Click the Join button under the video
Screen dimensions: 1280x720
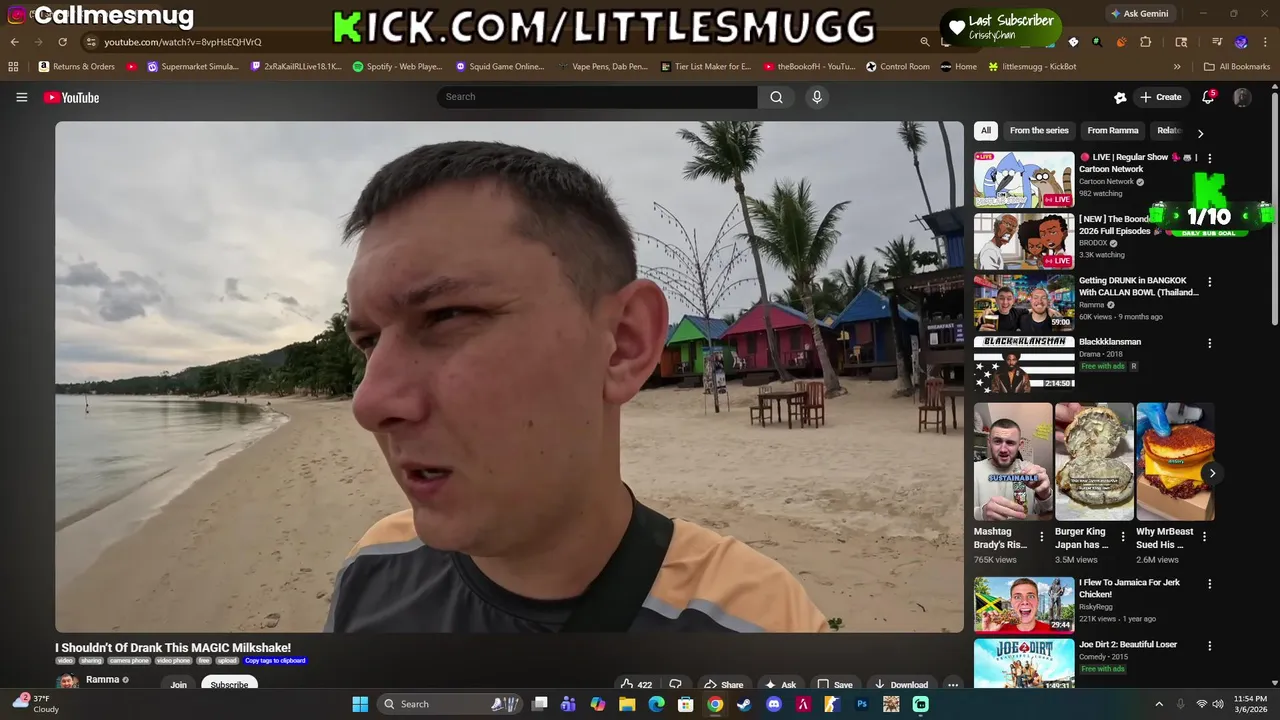click(x=178, y=685)
